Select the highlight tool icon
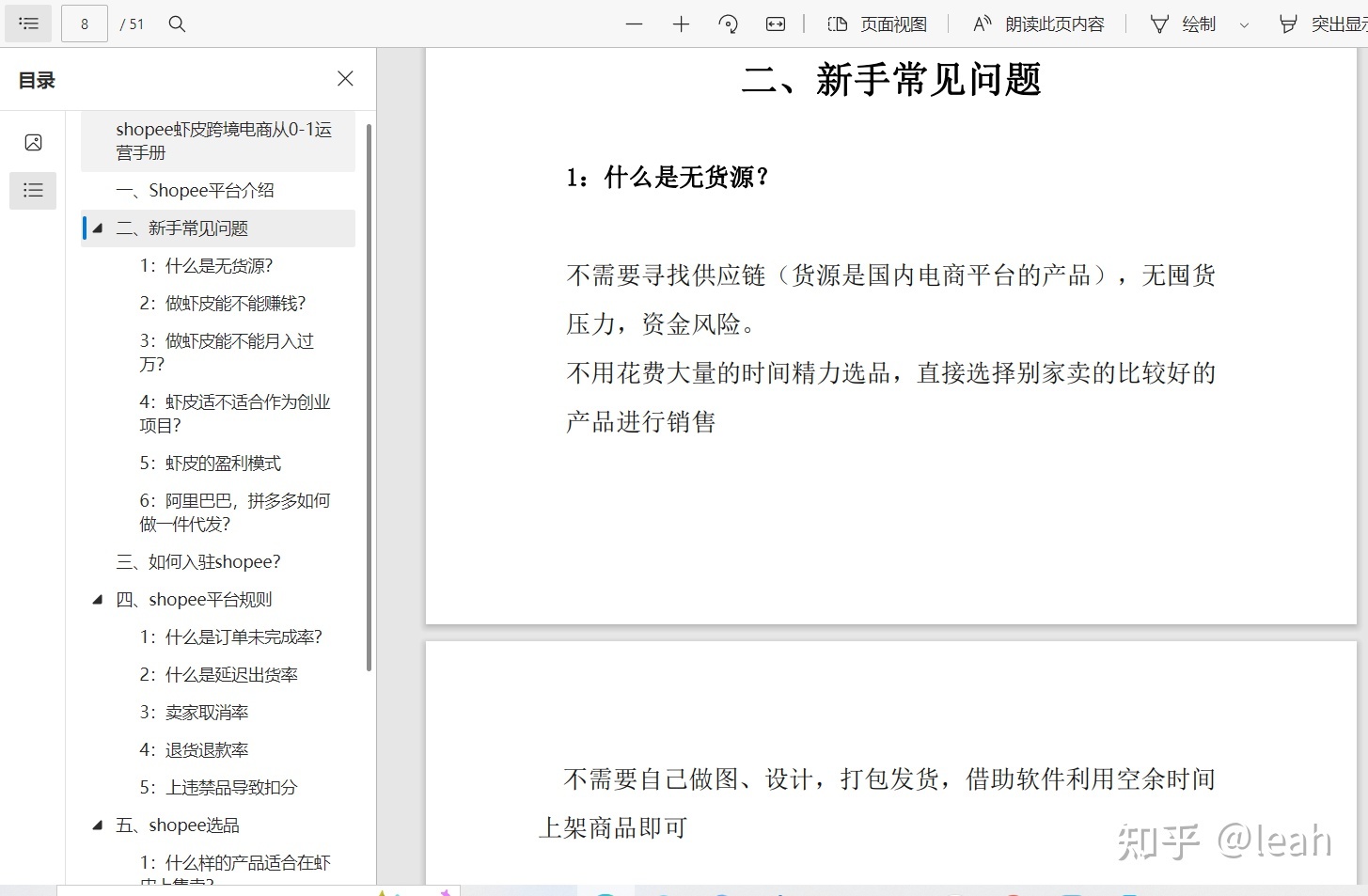 pos(1289,24)
